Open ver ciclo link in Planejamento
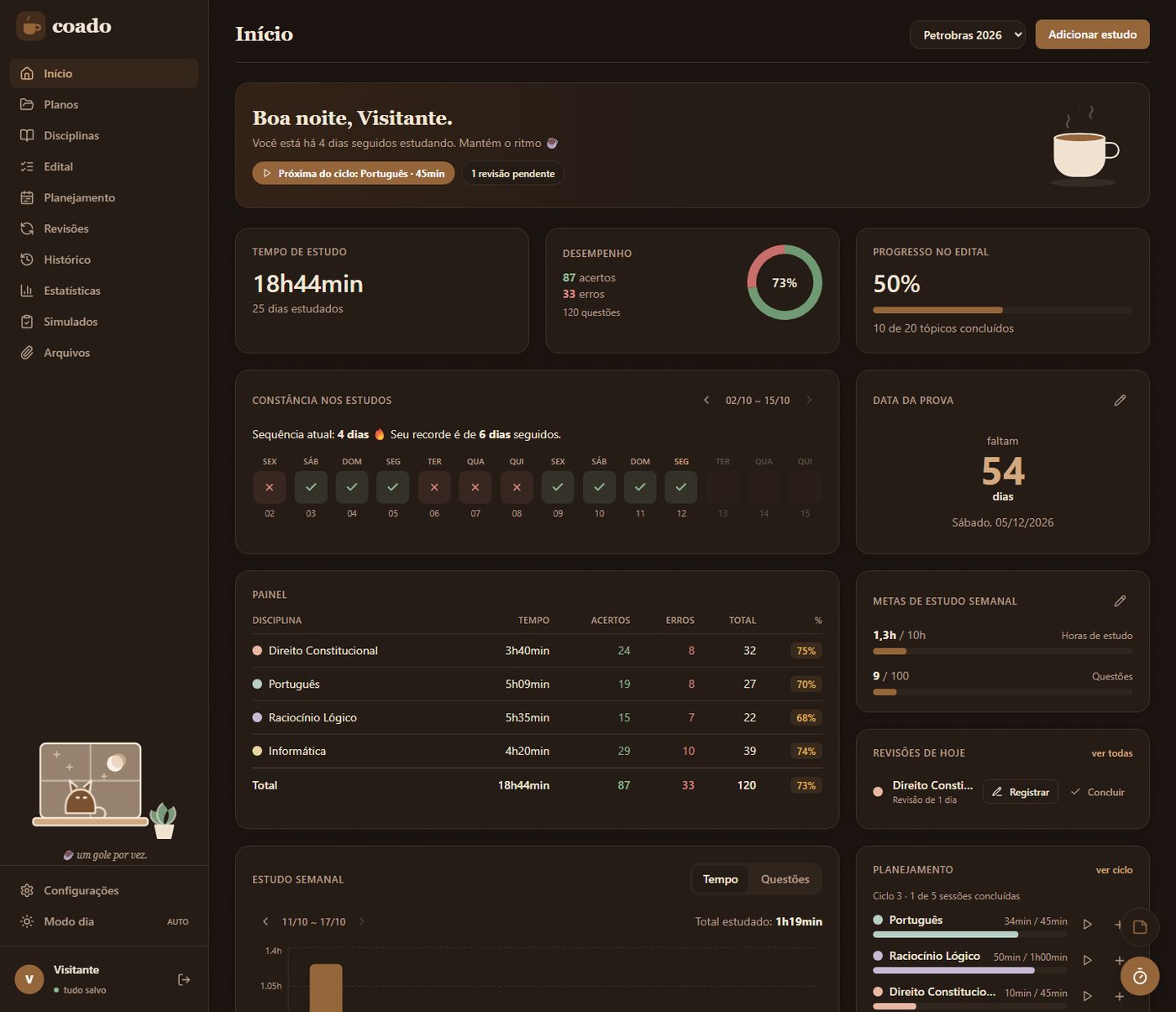Image resolution: width=1176 pixels, height=1012 pixels. coord(1115,870)
